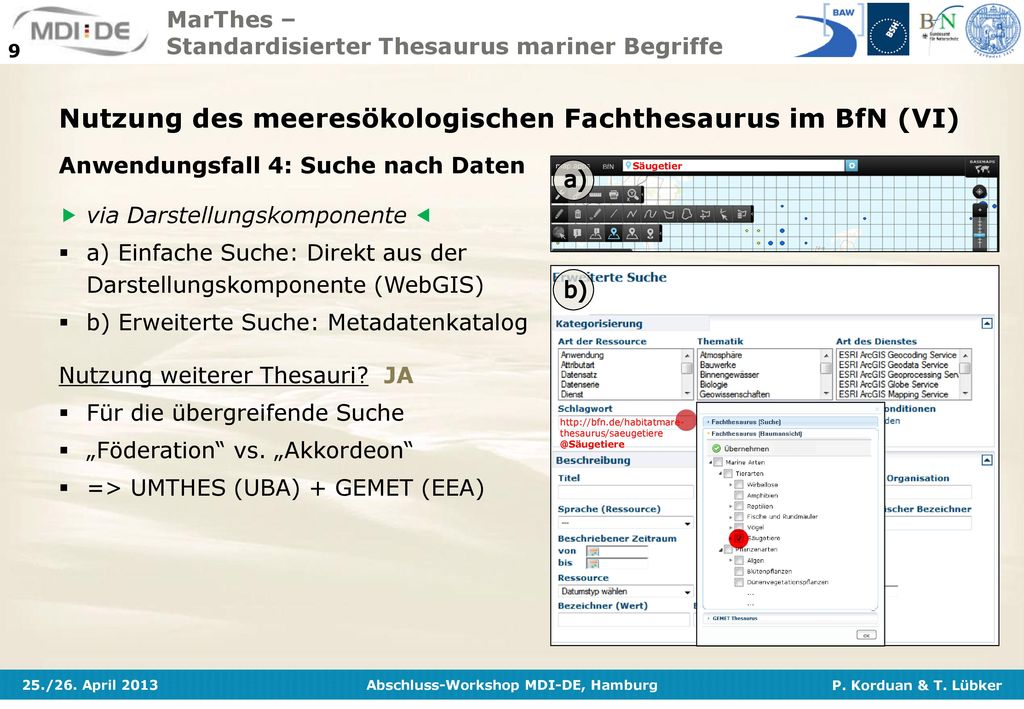Click the Titel input field
Screen dimensions: 1024x709
click(626, 492)
